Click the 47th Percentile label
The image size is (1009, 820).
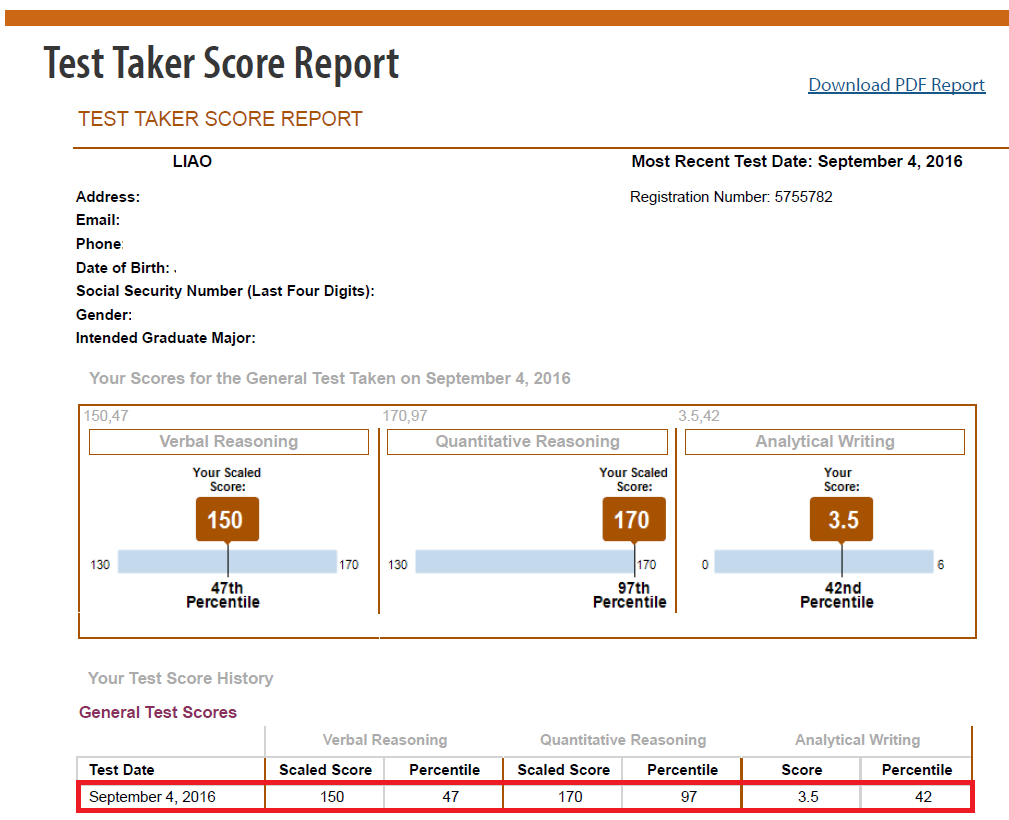[223, 595]
